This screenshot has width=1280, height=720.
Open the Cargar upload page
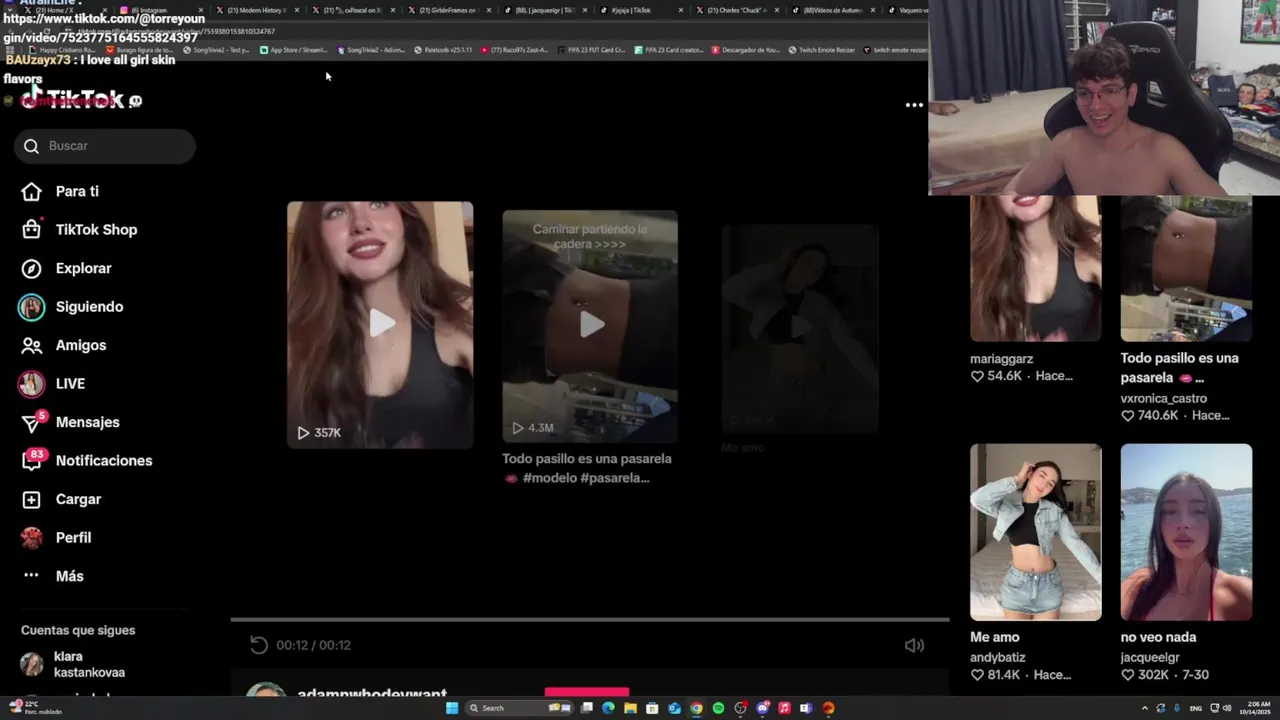[61, 499]
